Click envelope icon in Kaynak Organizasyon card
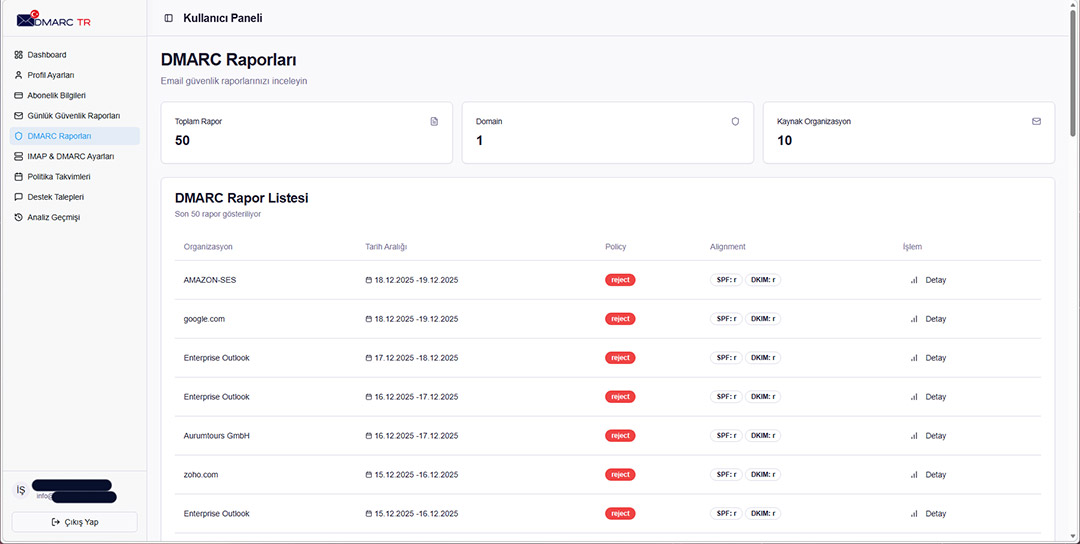This screenshot has height=544, width=1080. pyautogui.click(x=1036, y=121)
